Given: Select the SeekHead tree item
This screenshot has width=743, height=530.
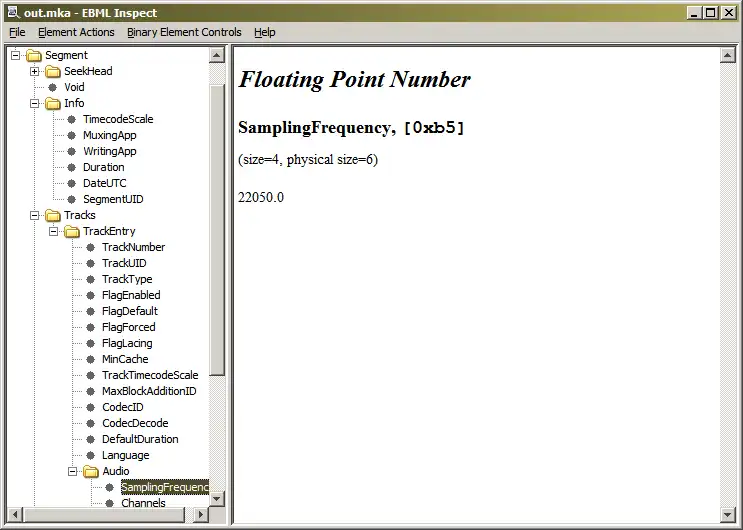Looking at the screenshot, I should [88, 72].
